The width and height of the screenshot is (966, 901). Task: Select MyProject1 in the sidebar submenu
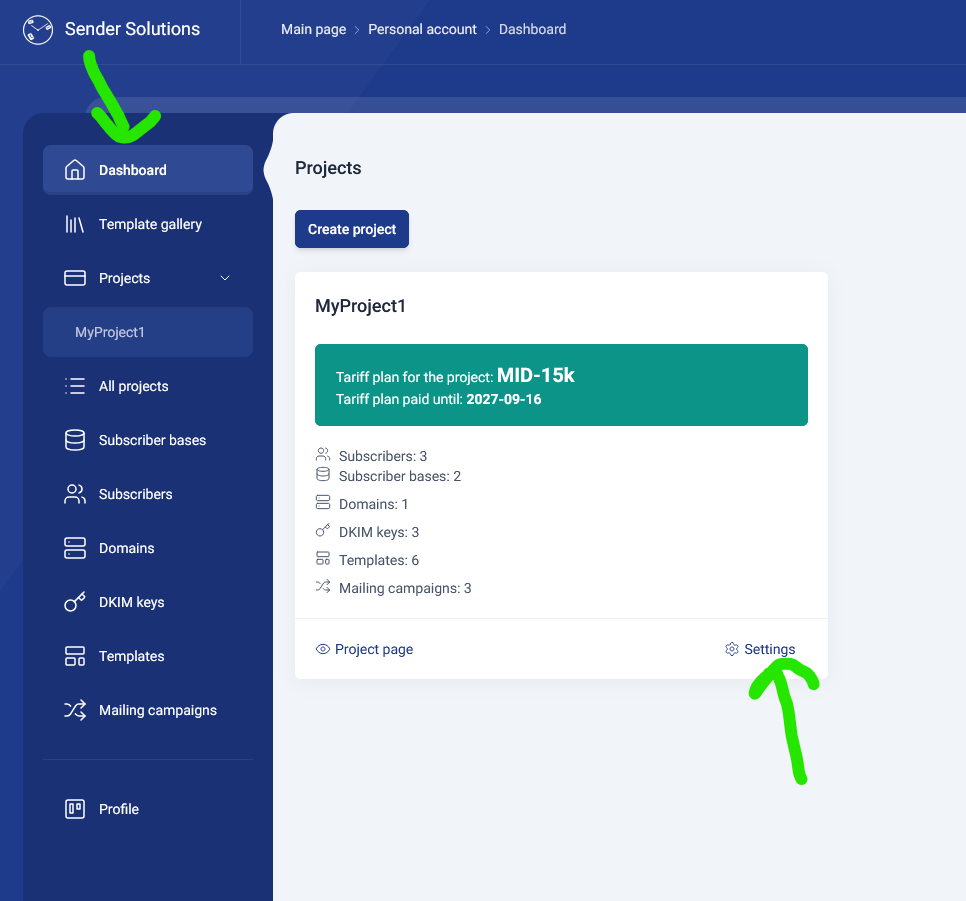pyautogui.click(x=110, y=332)
